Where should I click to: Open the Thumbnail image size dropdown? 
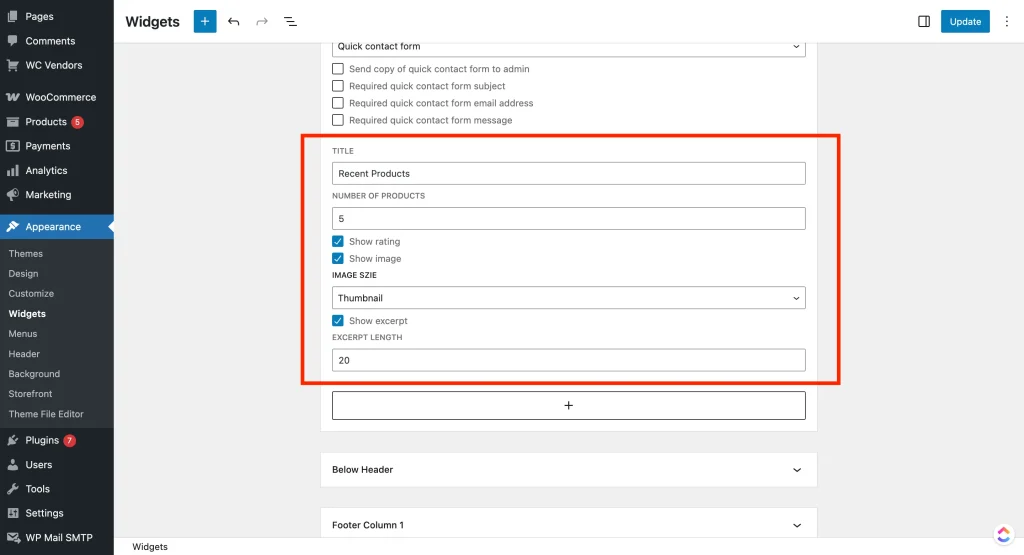coord(568,298)
